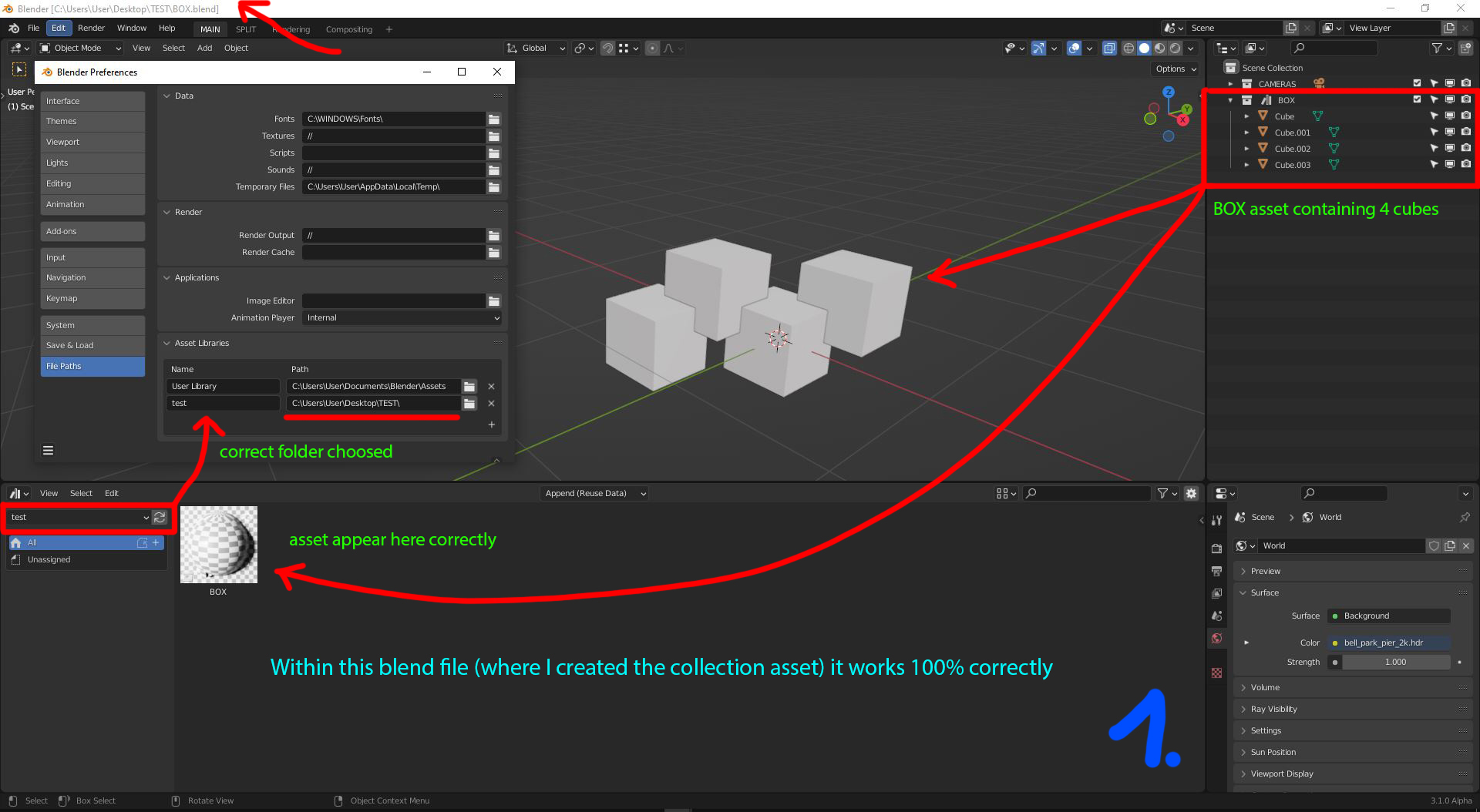Click the Surface Background shader button
Screen dimensions: 1480x812
[1389, 616]
